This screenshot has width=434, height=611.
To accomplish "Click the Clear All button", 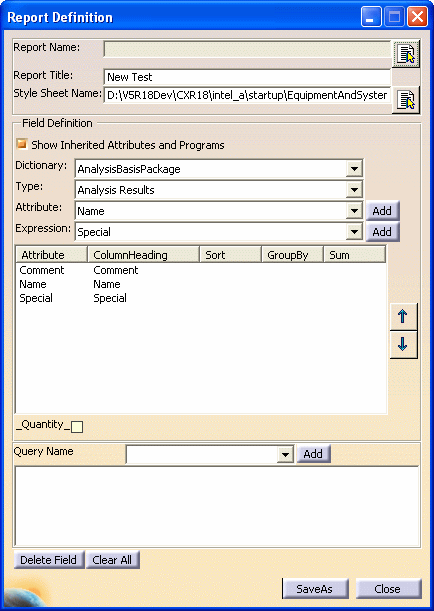I will pyautogui.click(x=112, y=560).
